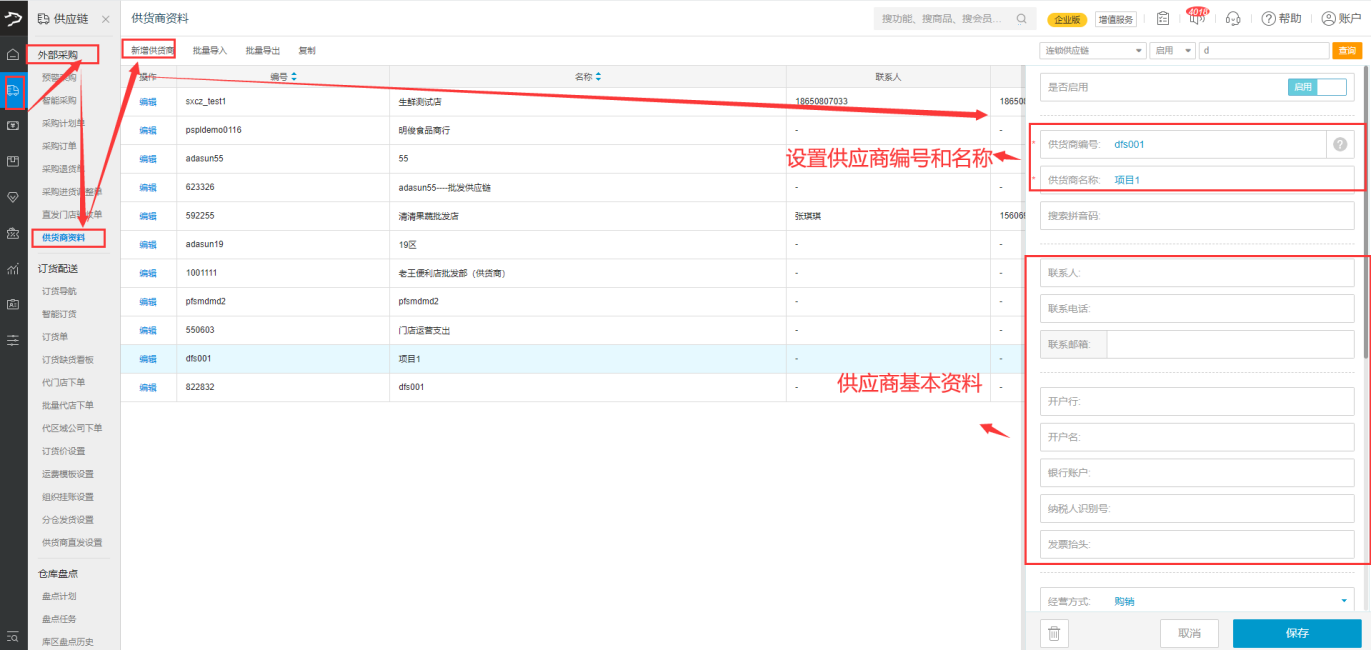Viewport: 1371px width, 650px height.
Task: Click 复制 in the toolbar
Action: [307, 50]
